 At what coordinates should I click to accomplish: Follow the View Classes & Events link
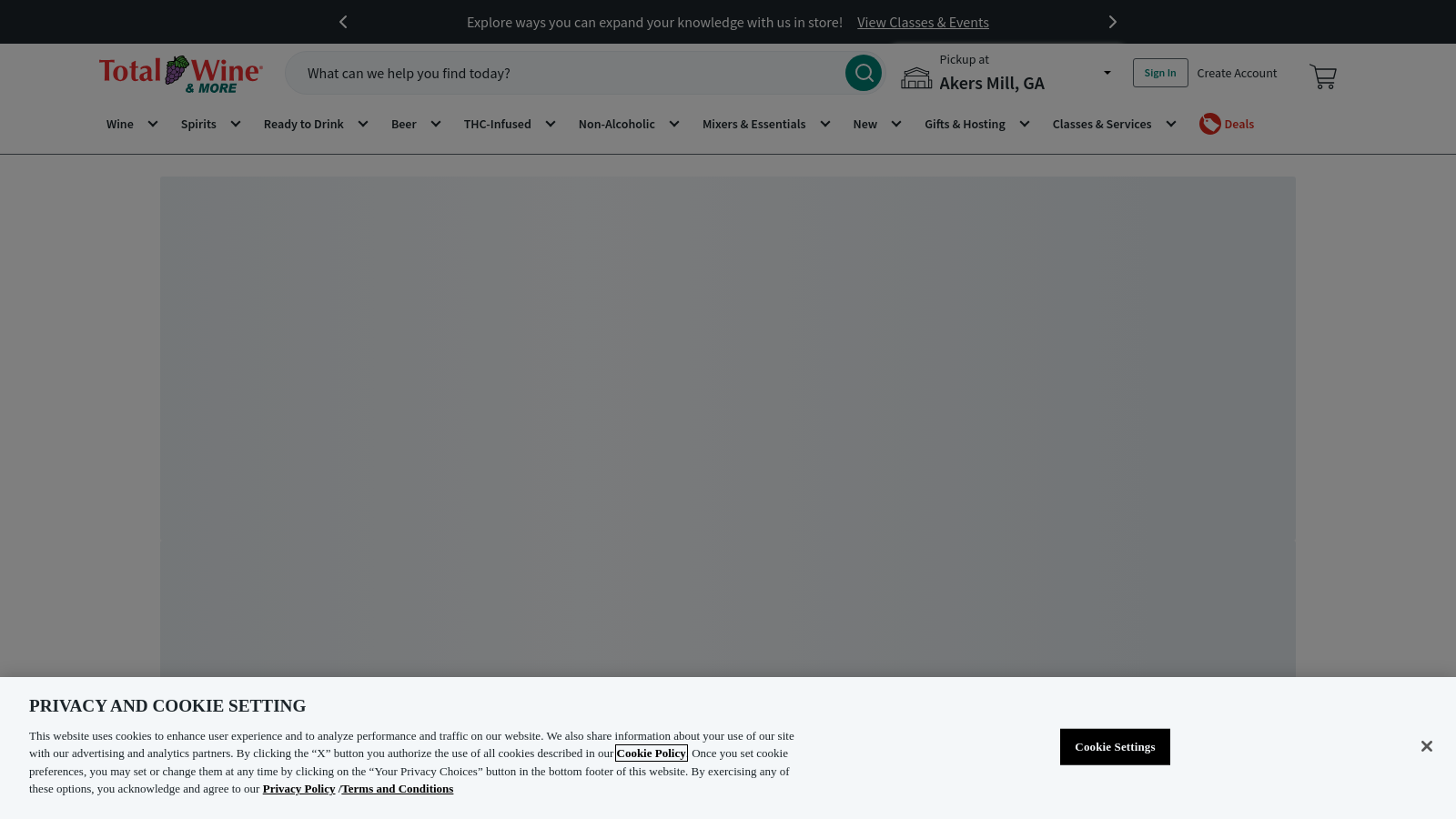tap(923, 22)
